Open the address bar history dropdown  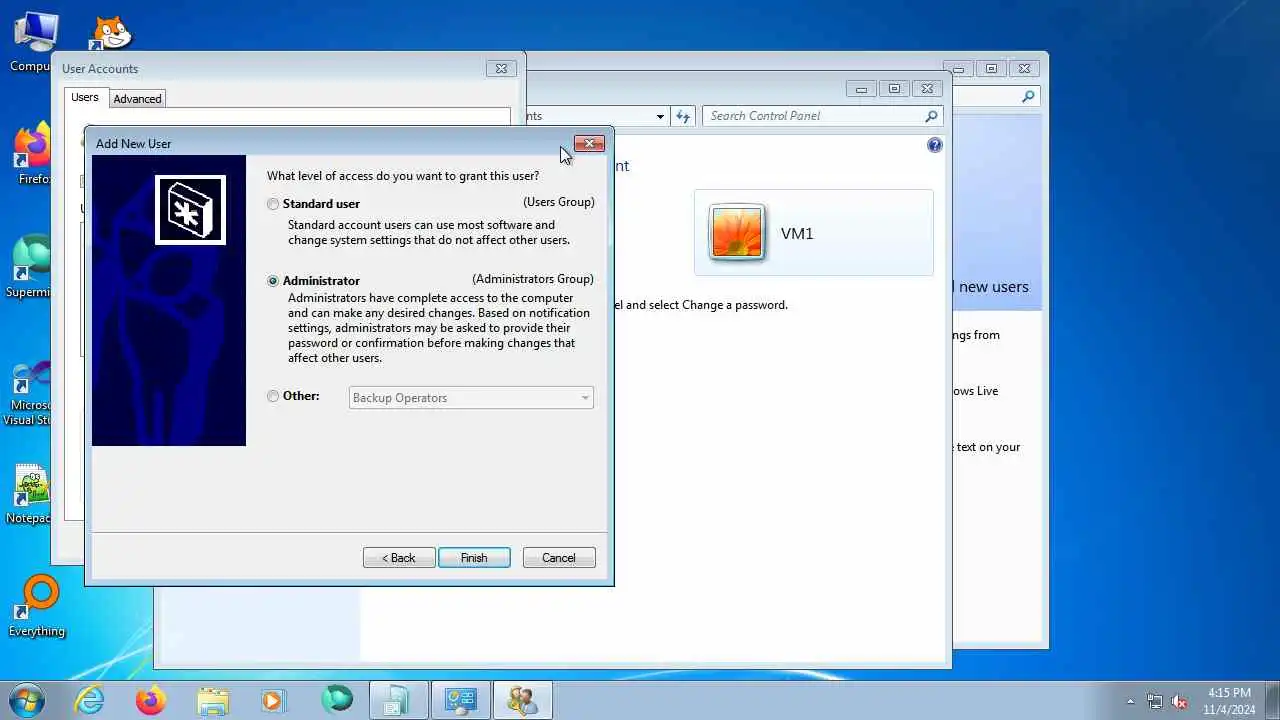[x=660, y=117]
